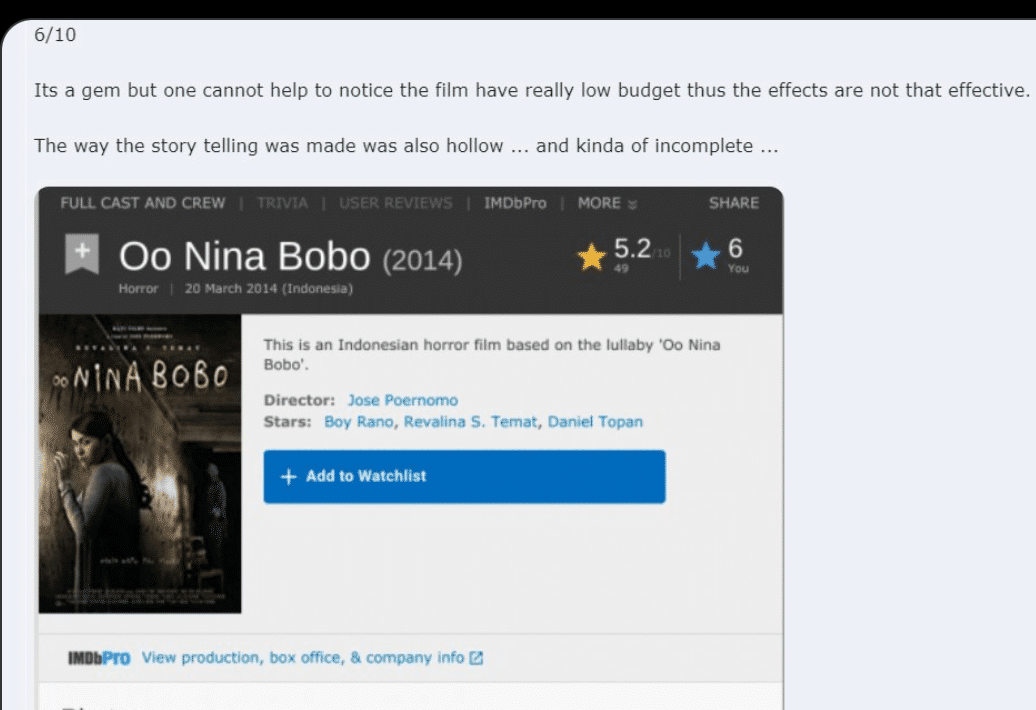This screenshot has height=710, width=1036.
Task: Open the TRIVIA section
Action: tap(282, 203)
